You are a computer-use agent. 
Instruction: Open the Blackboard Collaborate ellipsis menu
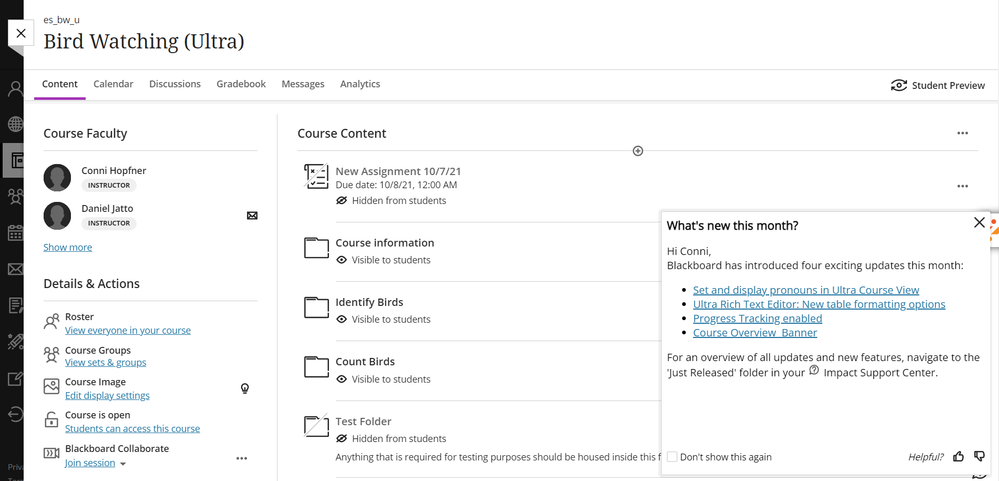click(241, 458)
